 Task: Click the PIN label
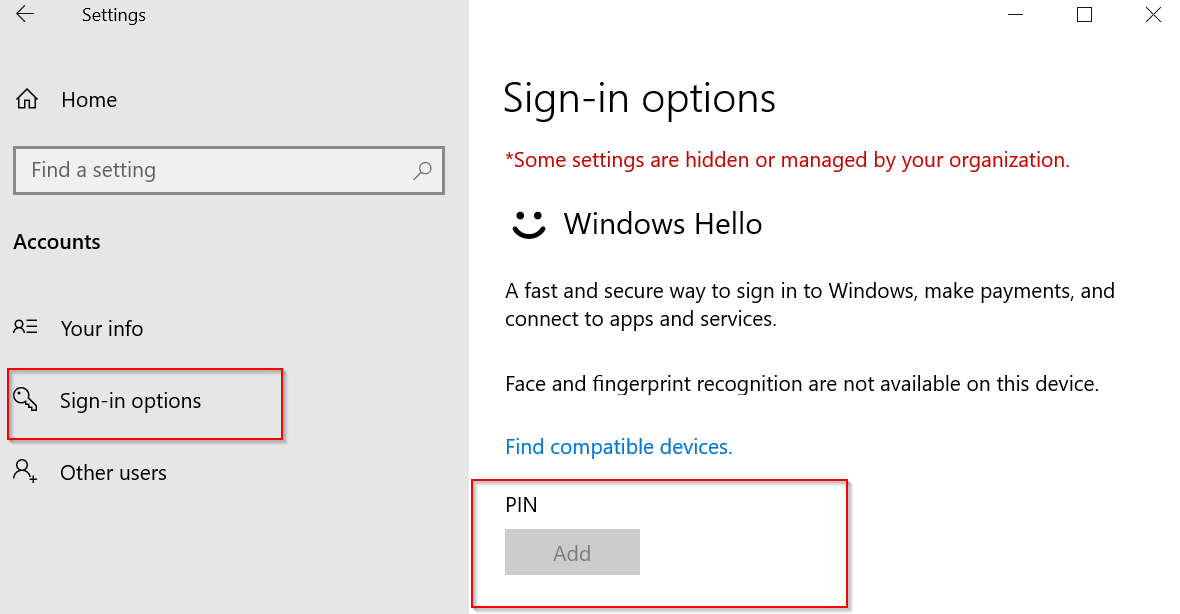(521, 505)
